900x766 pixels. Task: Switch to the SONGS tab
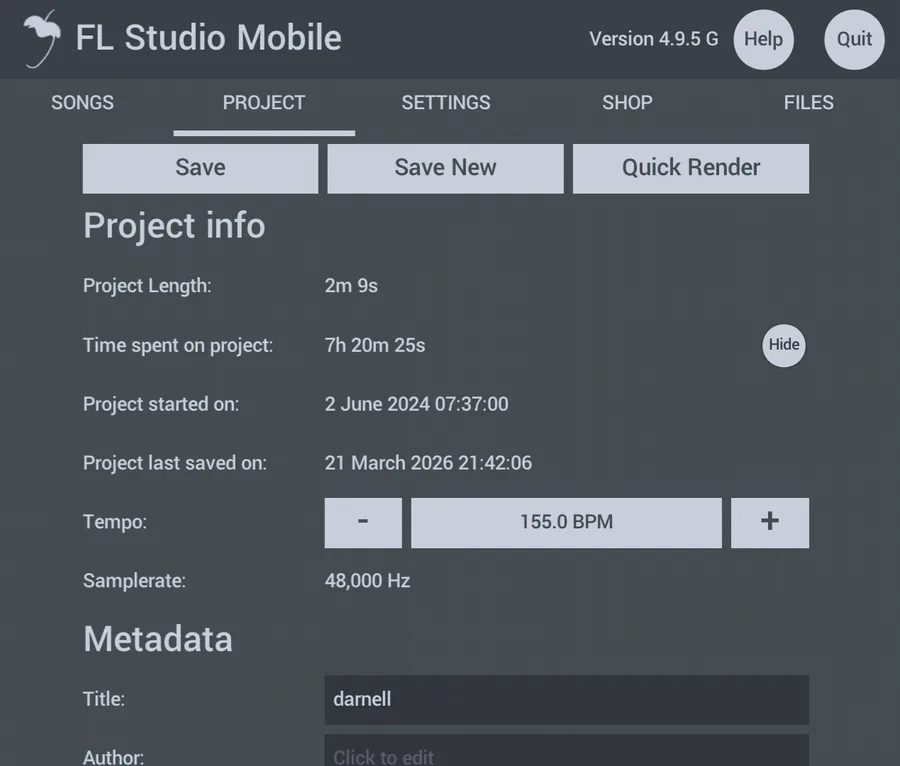(82, 103)
